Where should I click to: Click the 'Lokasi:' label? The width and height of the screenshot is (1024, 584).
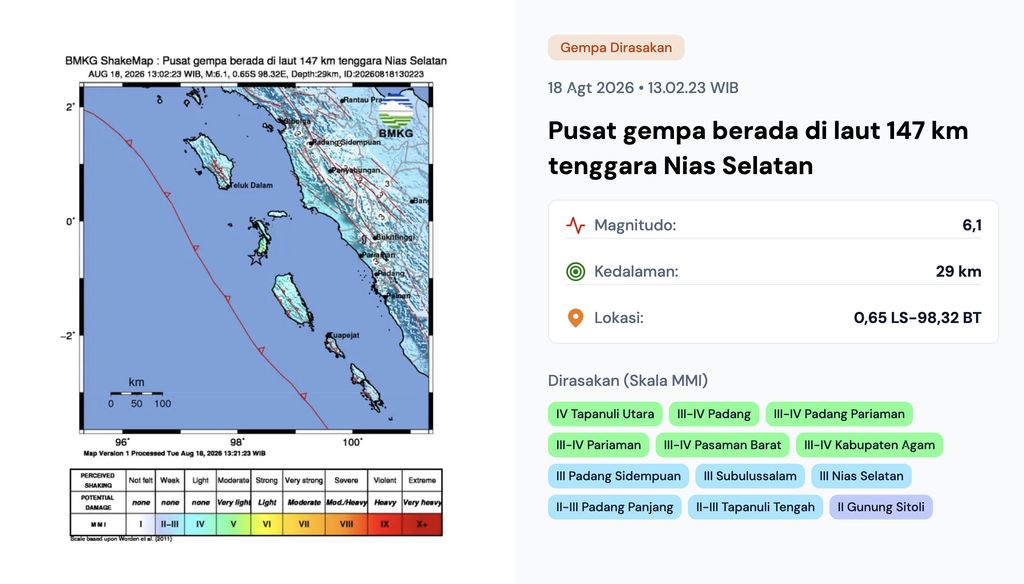coord(618,318)
